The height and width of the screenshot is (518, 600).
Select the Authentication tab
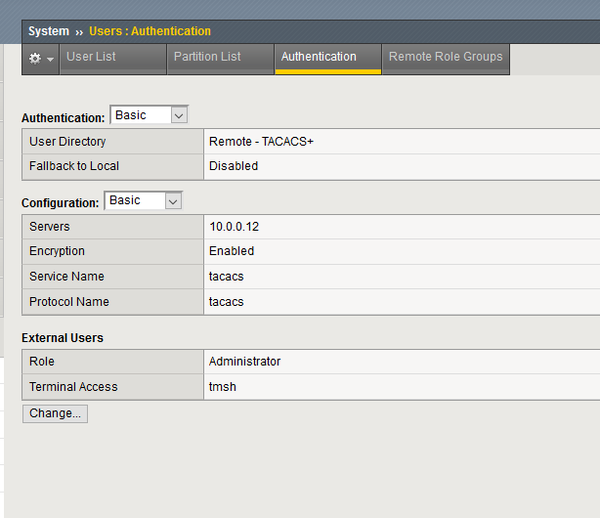click(328, 59)
